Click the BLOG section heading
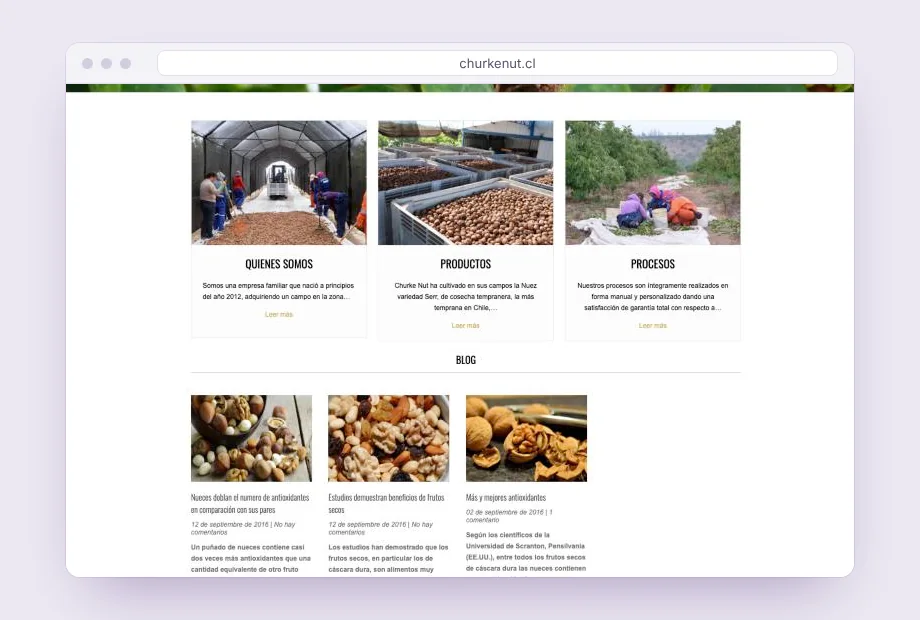Viewport: 920px width, 620px height. point(466,360)
